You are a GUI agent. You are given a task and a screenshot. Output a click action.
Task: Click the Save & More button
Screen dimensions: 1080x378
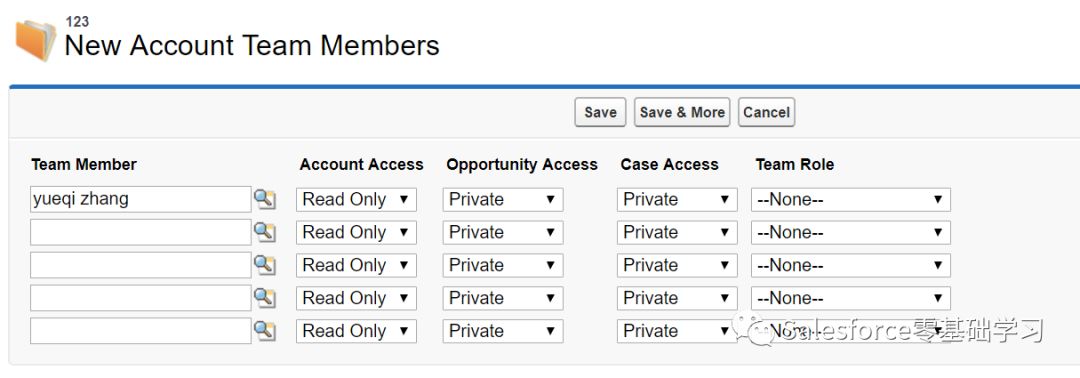click(x=682, y=112)
